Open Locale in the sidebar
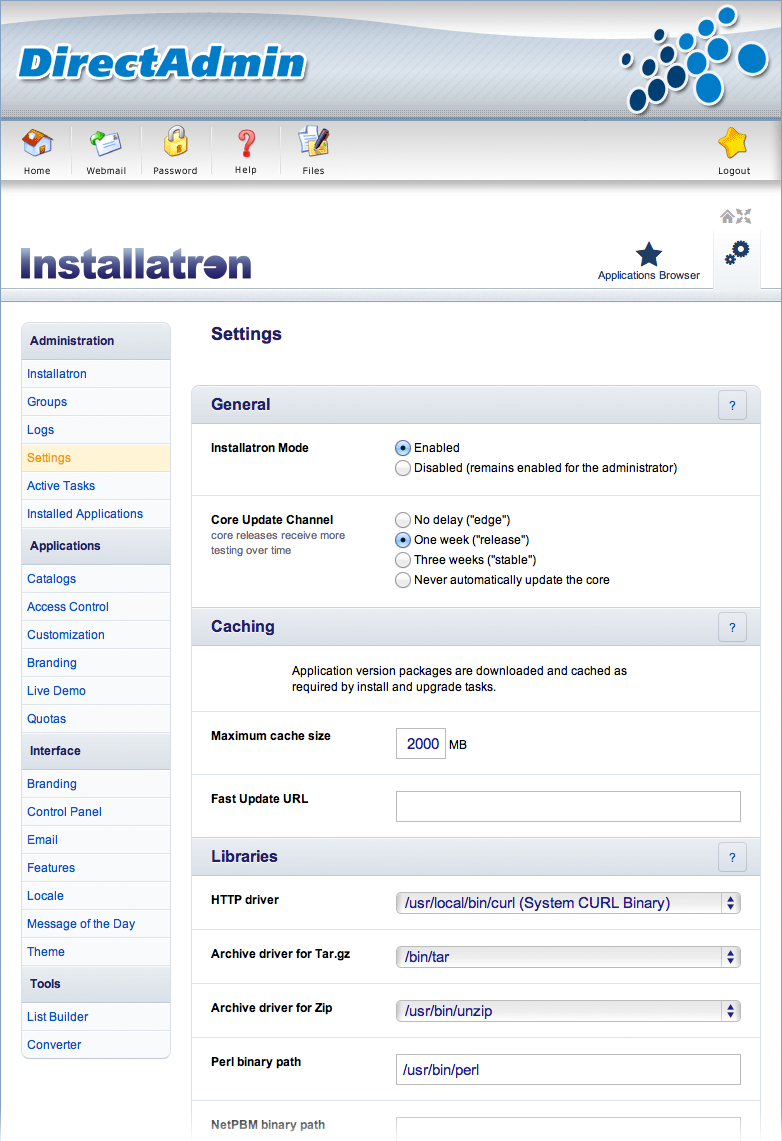Image resolution: width=782 pixels, height=1141 pixels. coord(96,896)
